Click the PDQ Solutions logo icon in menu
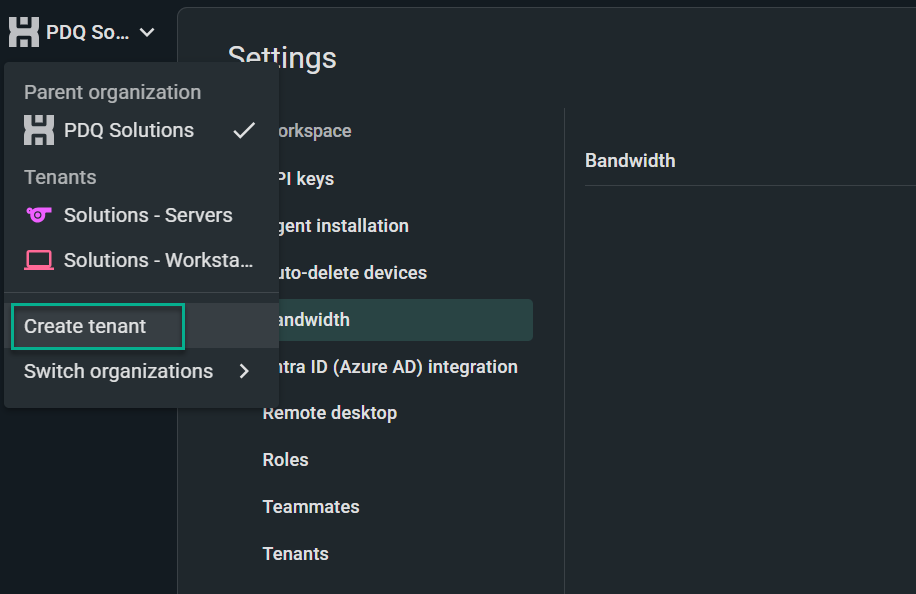Screen dimensions: 916x594 39,130
